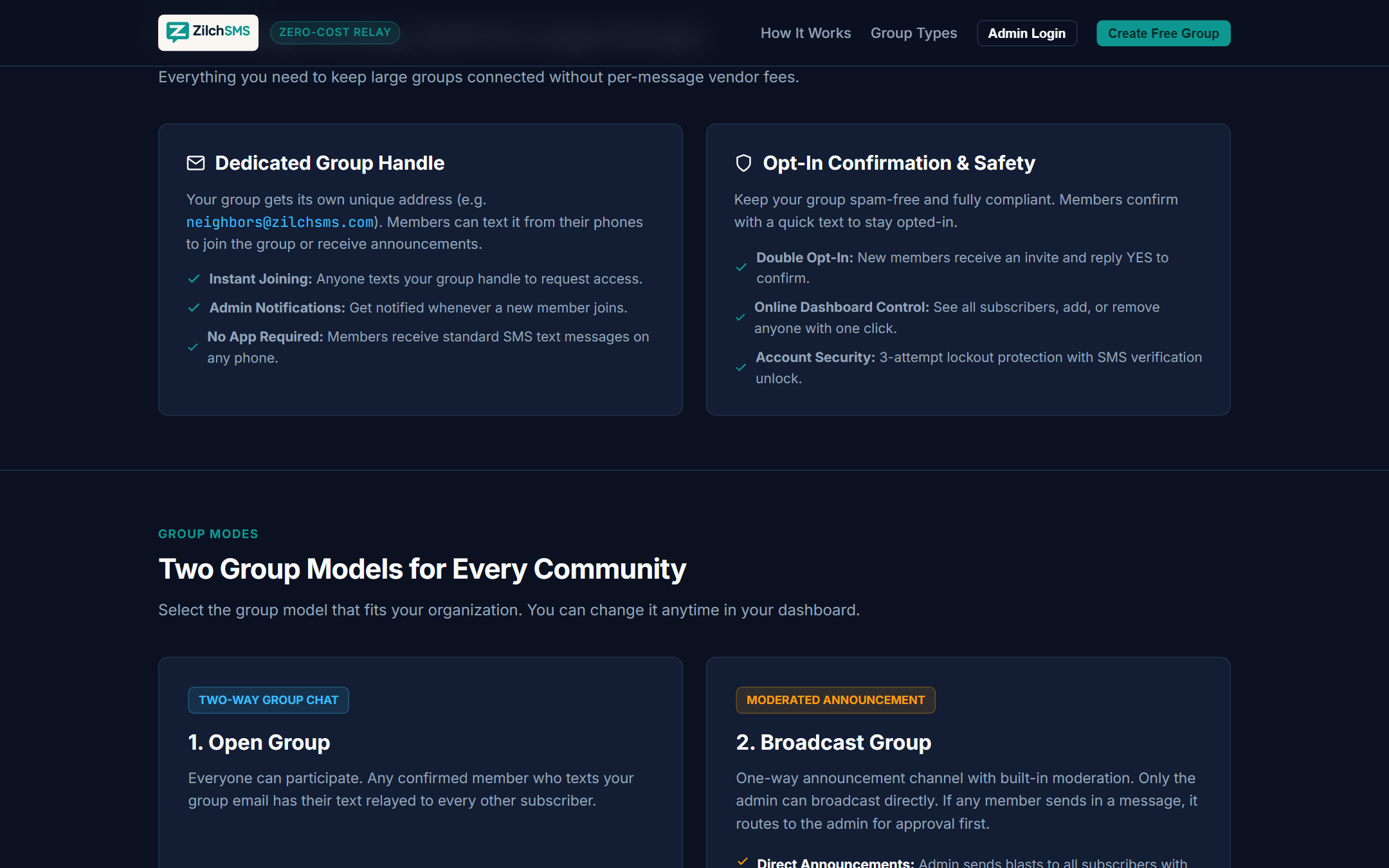Click the Two Group Models for Every Community heading
The height and width of the screenshot is (868, 1389).
[x=422, y=569]
